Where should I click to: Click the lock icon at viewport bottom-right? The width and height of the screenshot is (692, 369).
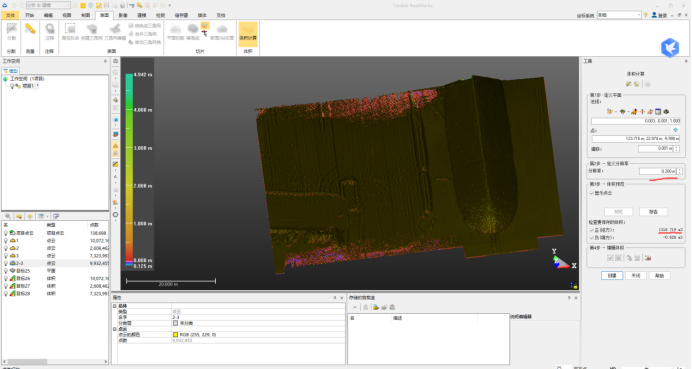575,286
